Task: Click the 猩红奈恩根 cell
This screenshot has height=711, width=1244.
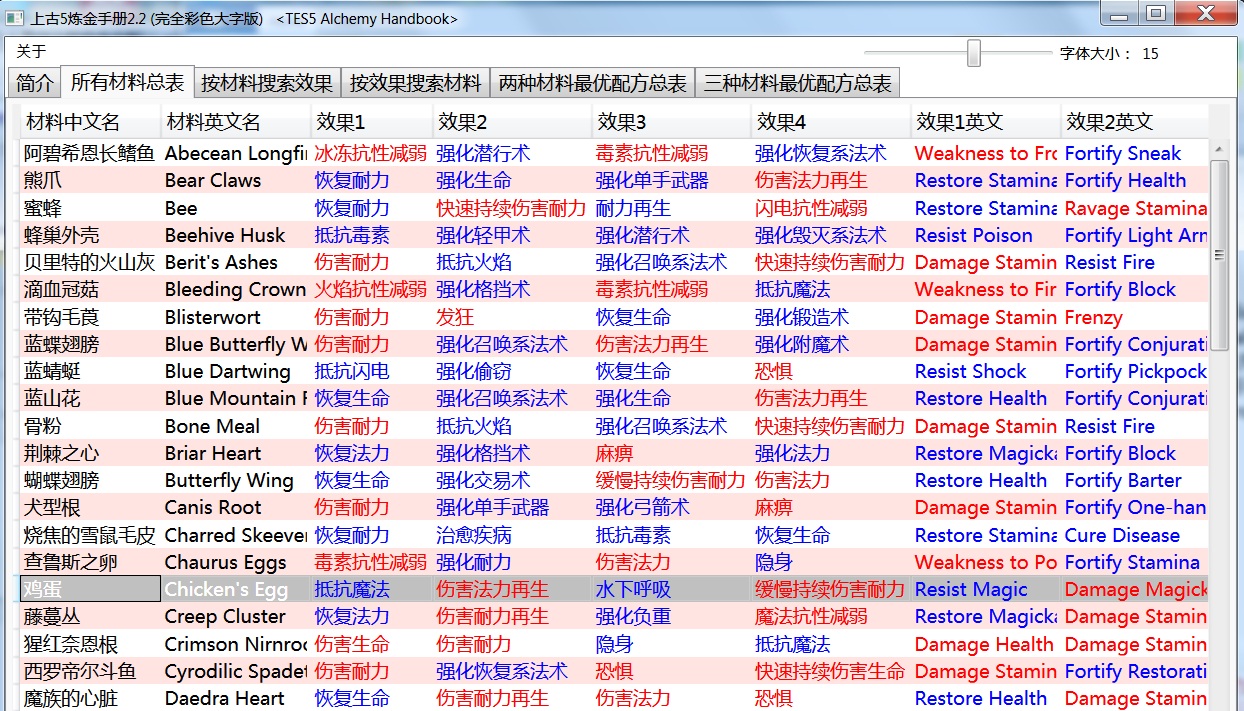Action: coord(91,644)
